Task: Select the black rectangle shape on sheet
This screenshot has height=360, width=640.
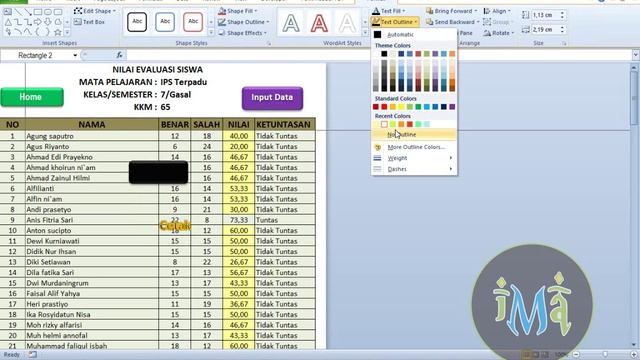Action: (158, 172)
